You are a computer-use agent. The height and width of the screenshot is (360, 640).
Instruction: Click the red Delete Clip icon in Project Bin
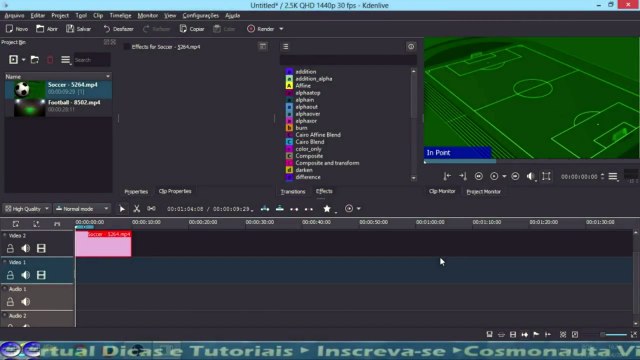(x=50, y=60)
